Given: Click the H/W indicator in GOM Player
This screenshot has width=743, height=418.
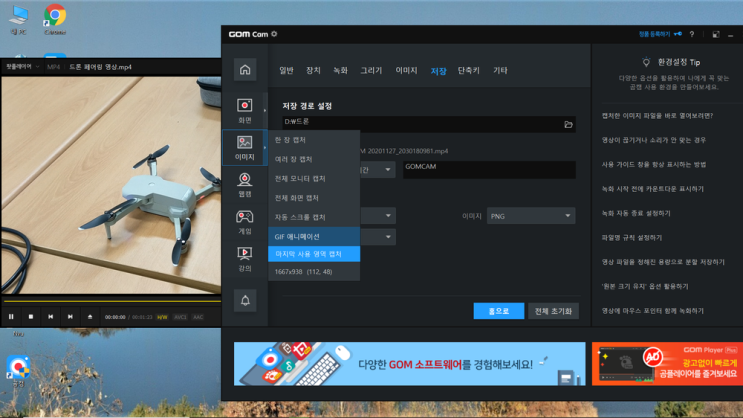Looking at the screenshot, I should click(162, 317).
